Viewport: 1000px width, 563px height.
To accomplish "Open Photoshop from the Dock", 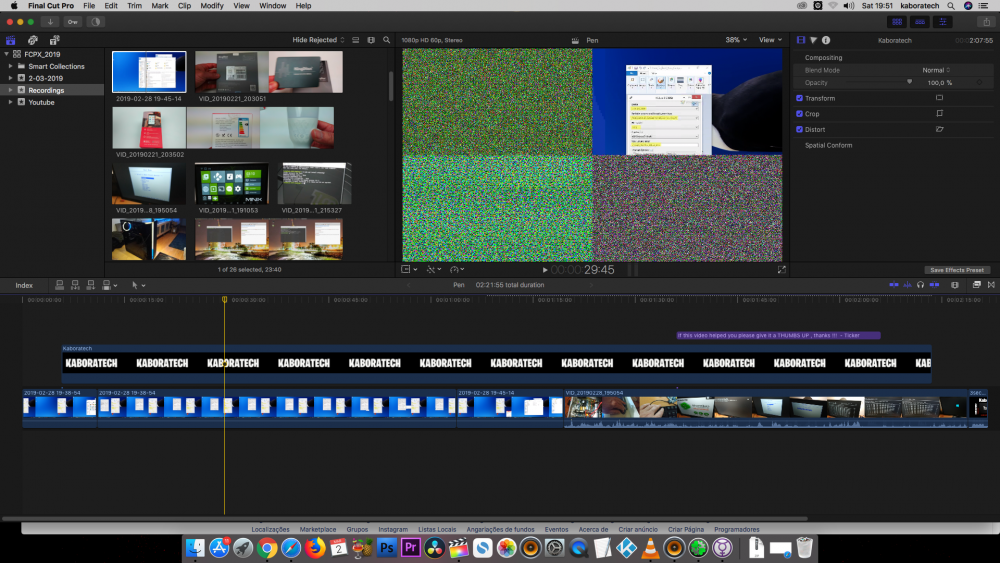I will click(386, 548).
